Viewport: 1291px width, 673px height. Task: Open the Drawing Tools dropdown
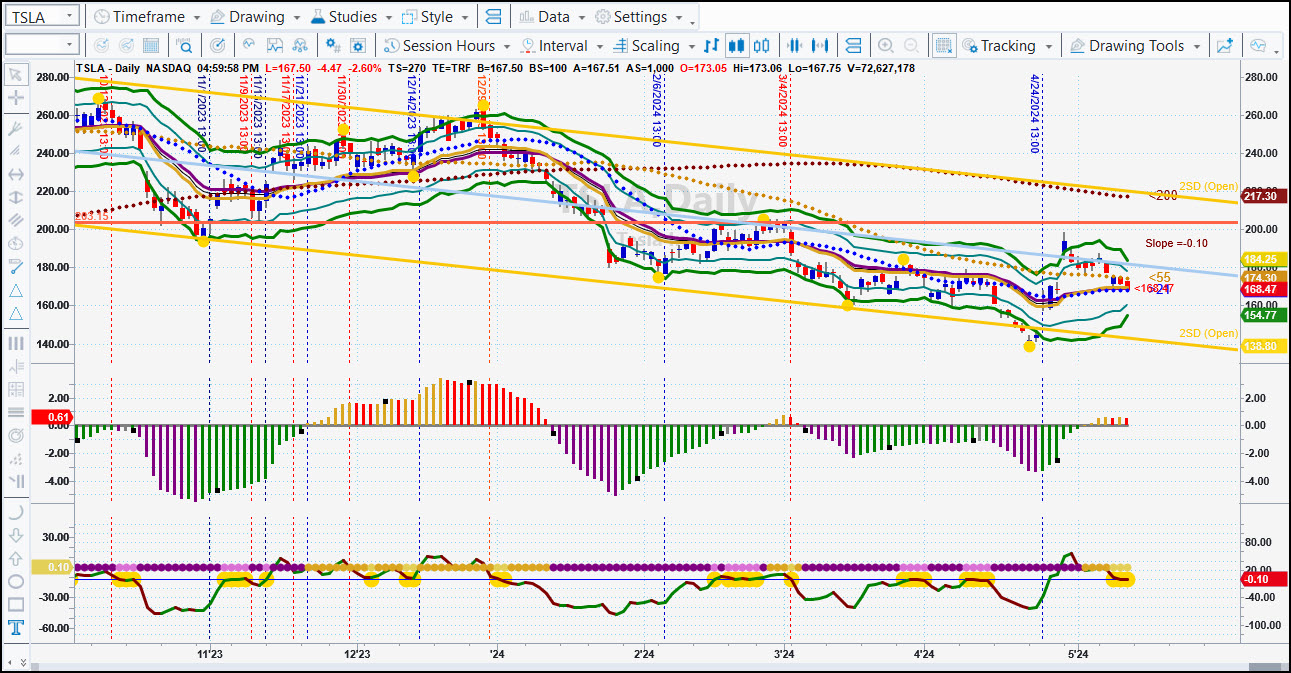(1136, 45)
